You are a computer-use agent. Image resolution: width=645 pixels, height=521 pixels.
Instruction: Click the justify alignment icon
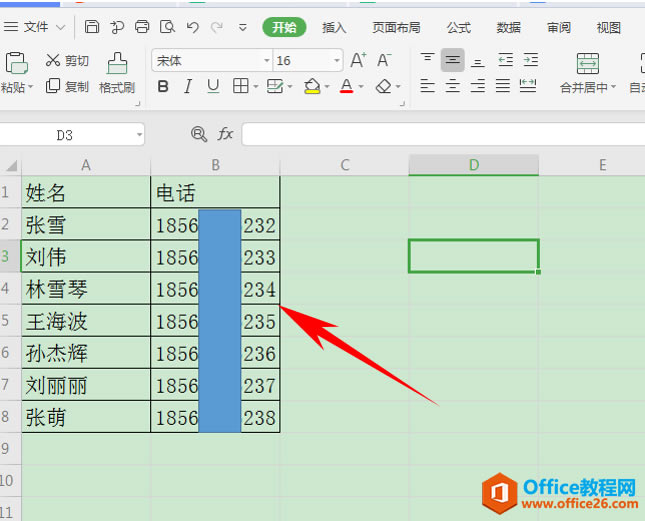503,86
